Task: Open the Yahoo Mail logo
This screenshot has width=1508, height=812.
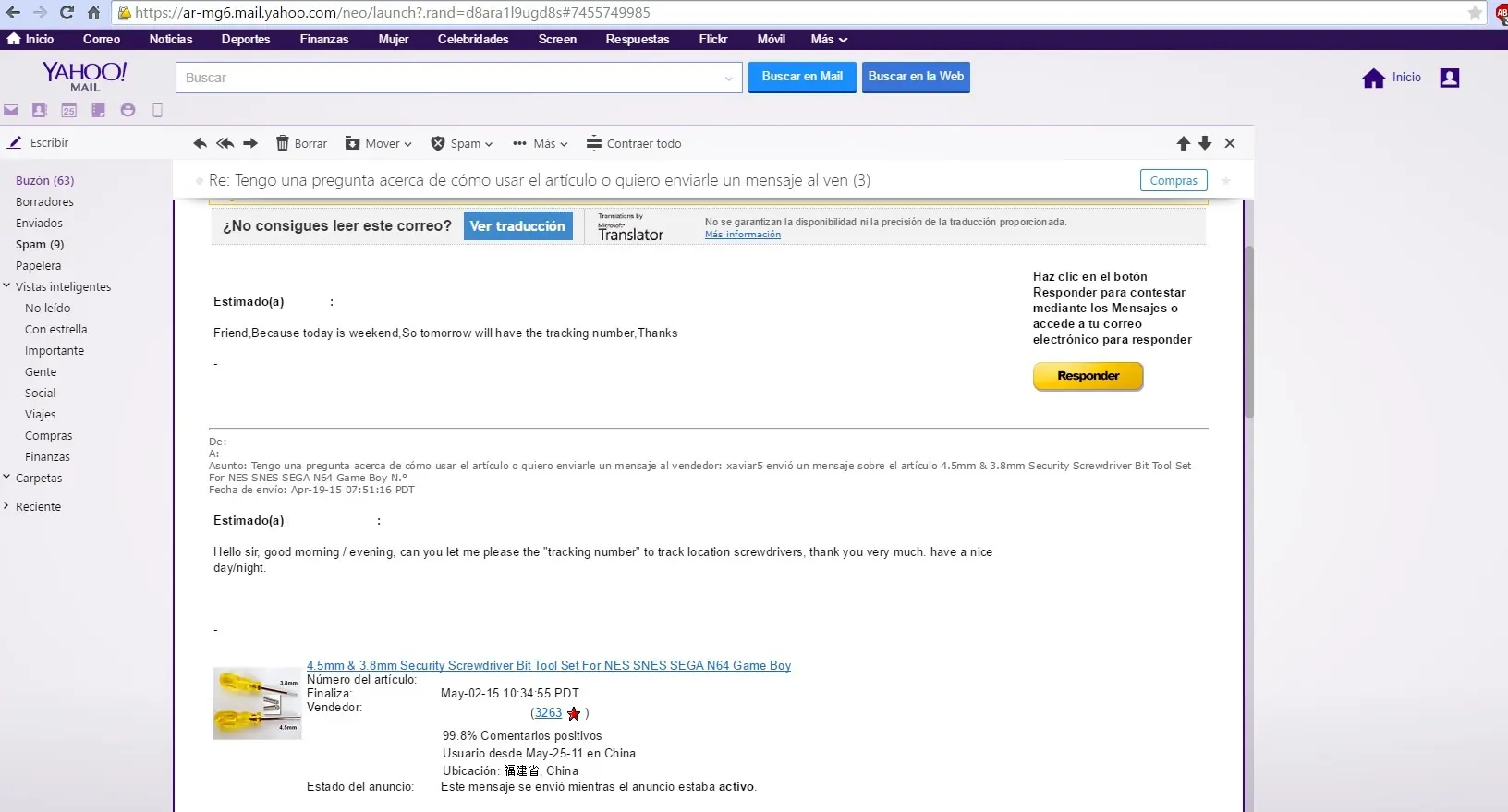Action: click(x=85, y=76)
